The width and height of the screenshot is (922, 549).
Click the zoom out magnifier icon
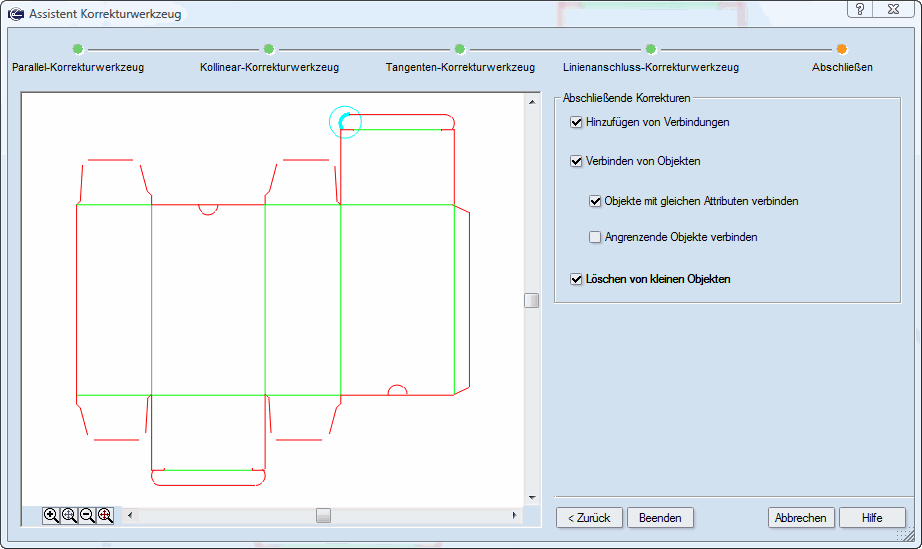[x=87, y=515]
